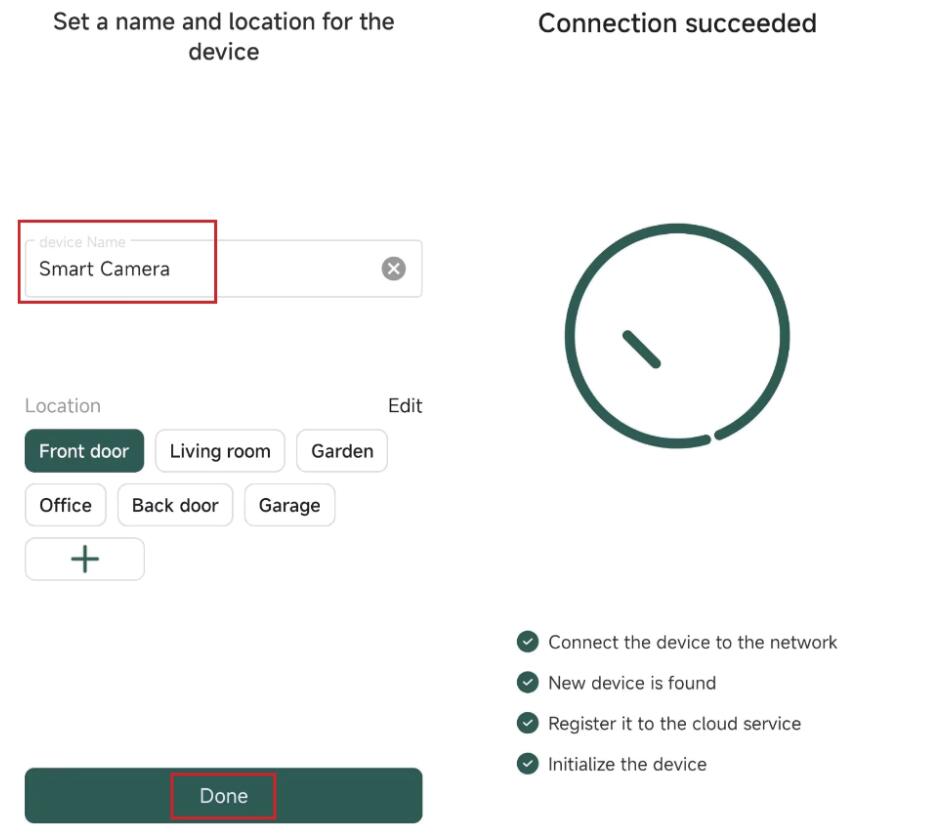Select Garage as the location
938x840 pixels.
(x=289, y=505)
